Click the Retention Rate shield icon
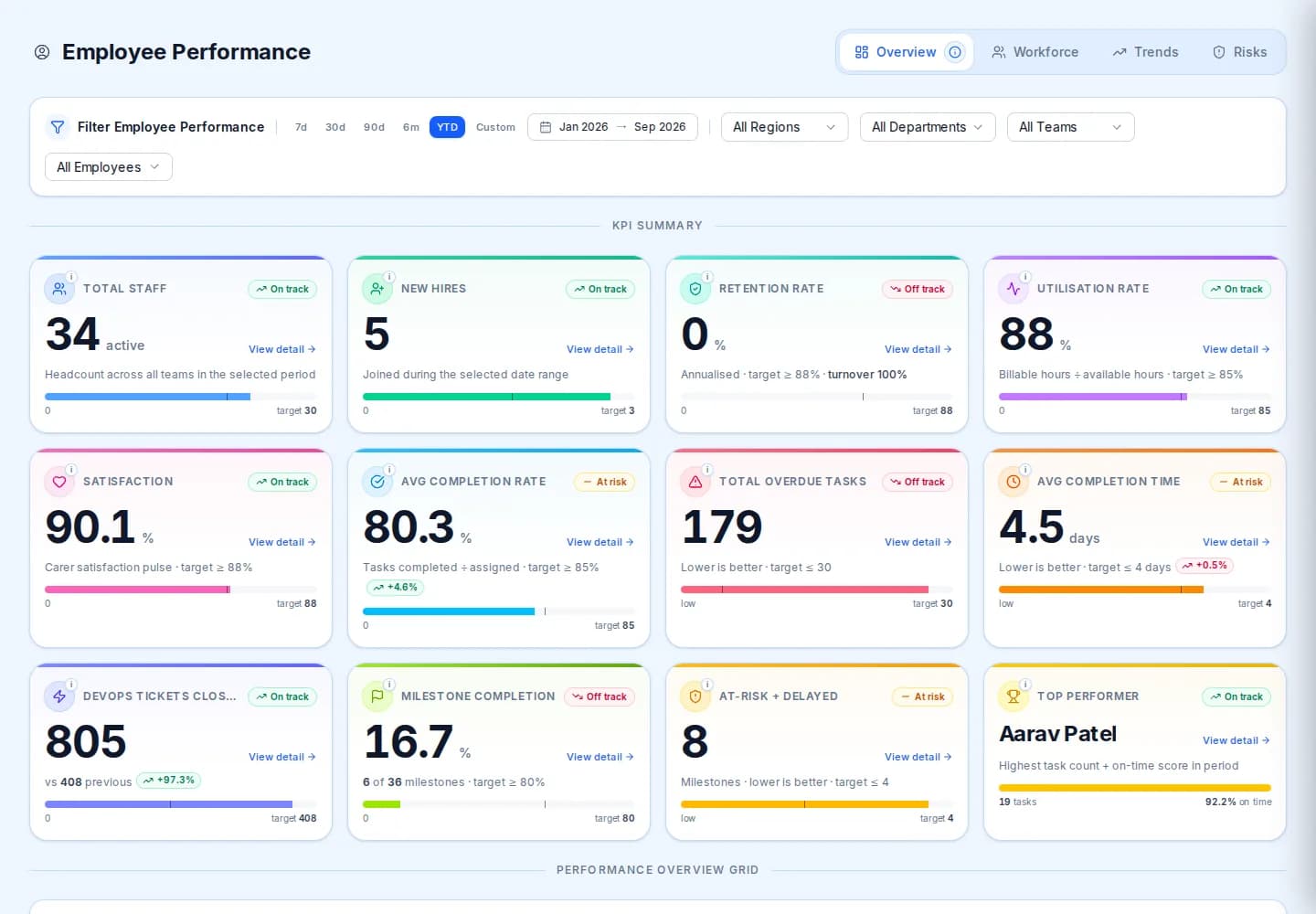Image resolution: width=1316 pixels, height=914 pixels. (x=695, y=289)
